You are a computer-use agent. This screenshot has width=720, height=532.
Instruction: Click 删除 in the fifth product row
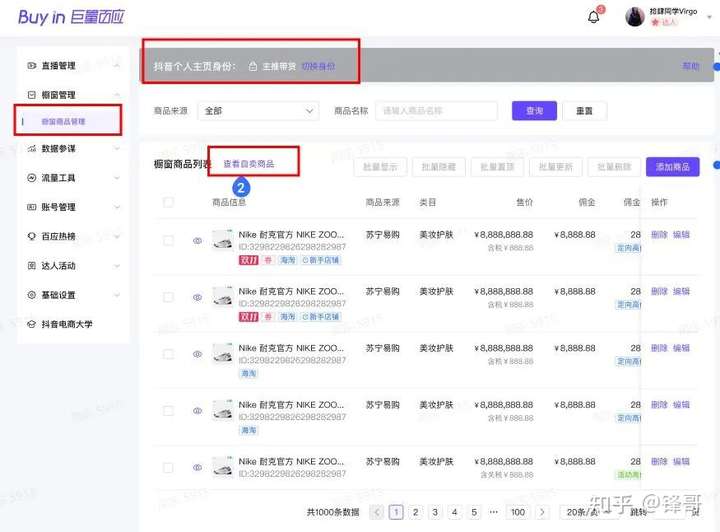[659, 462]
